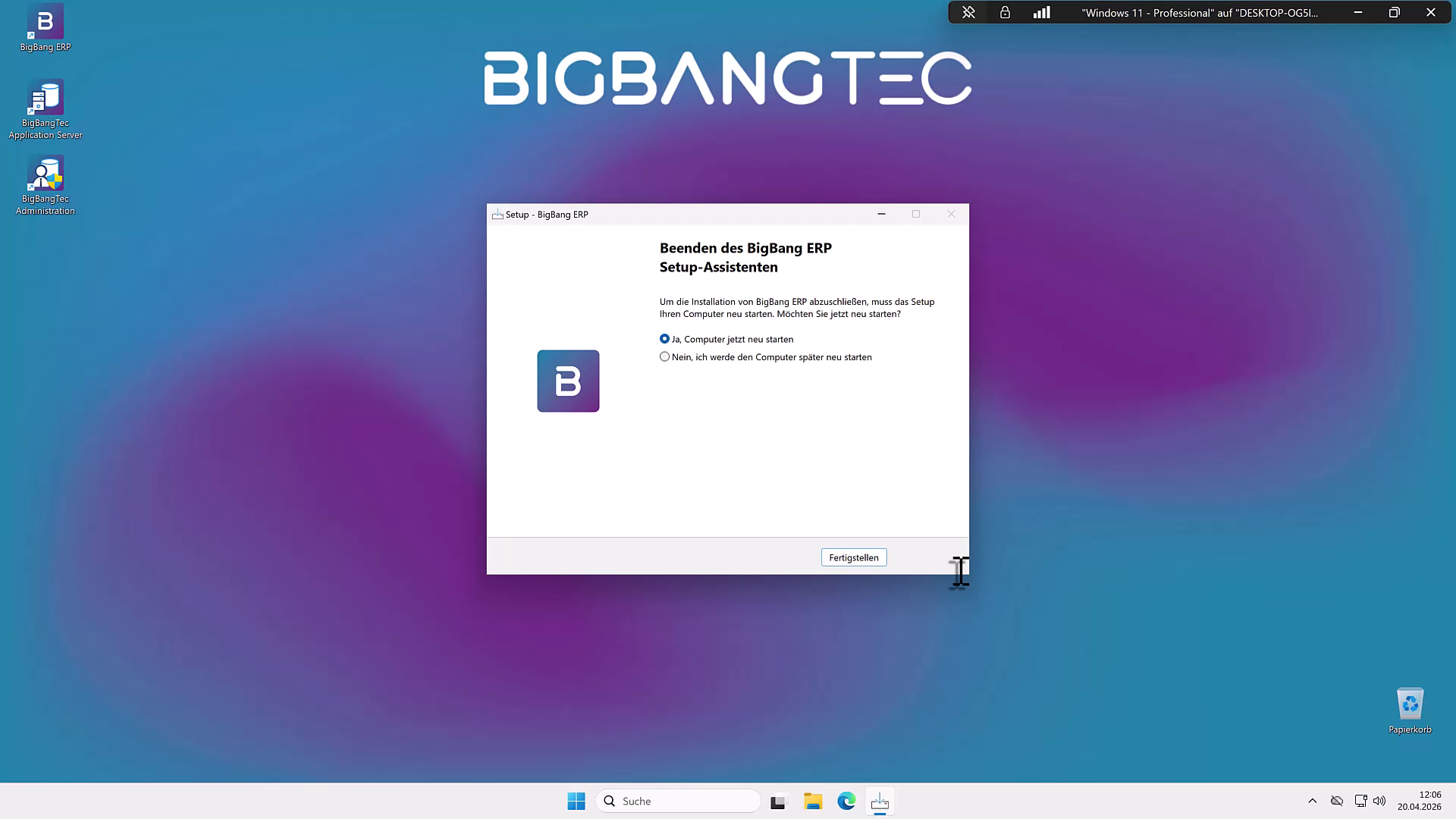
Task: Click the signal strength icon in session bar
Action: click(1041, 12)
